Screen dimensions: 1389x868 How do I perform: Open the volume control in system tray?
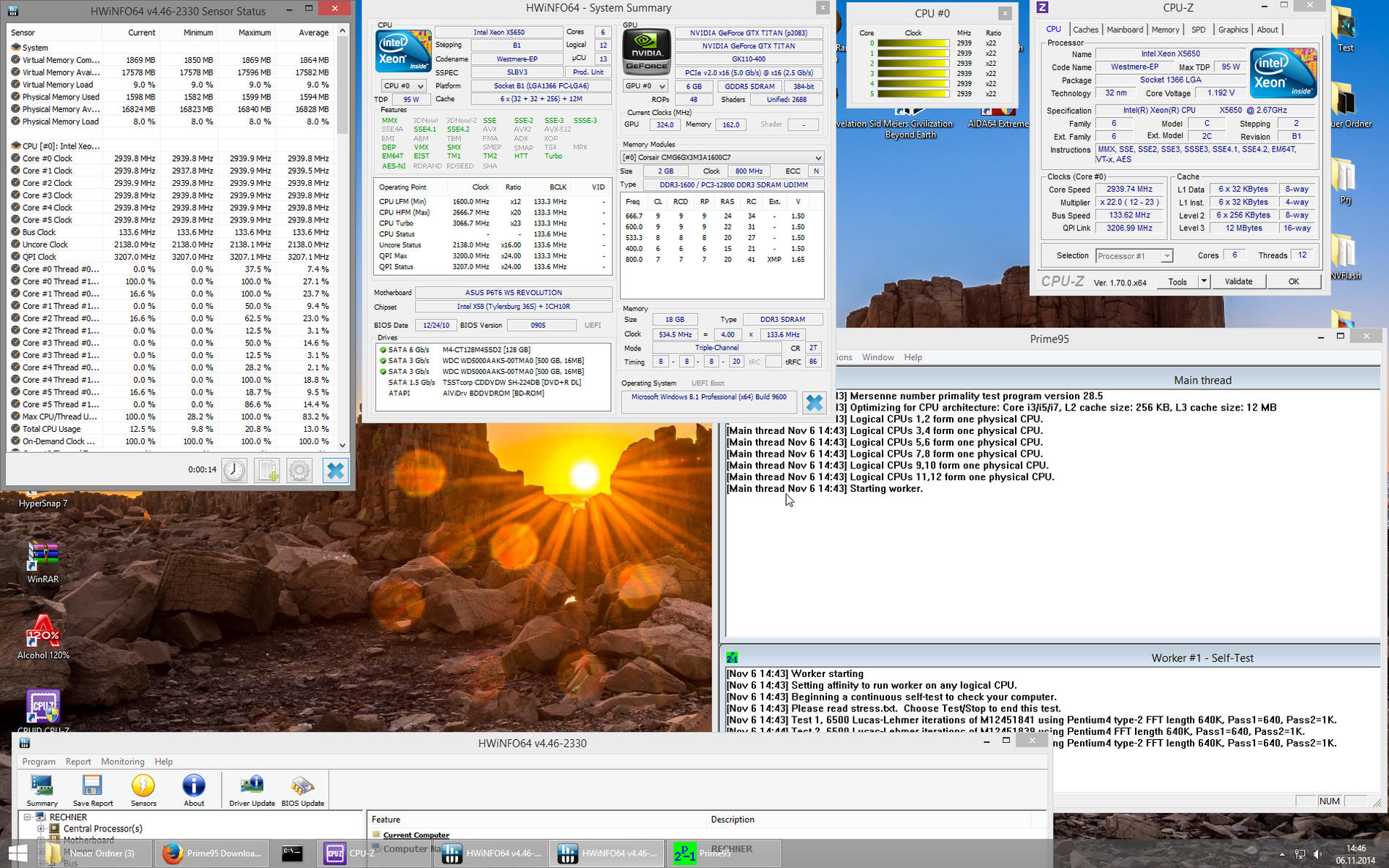tap(1317, 854)
